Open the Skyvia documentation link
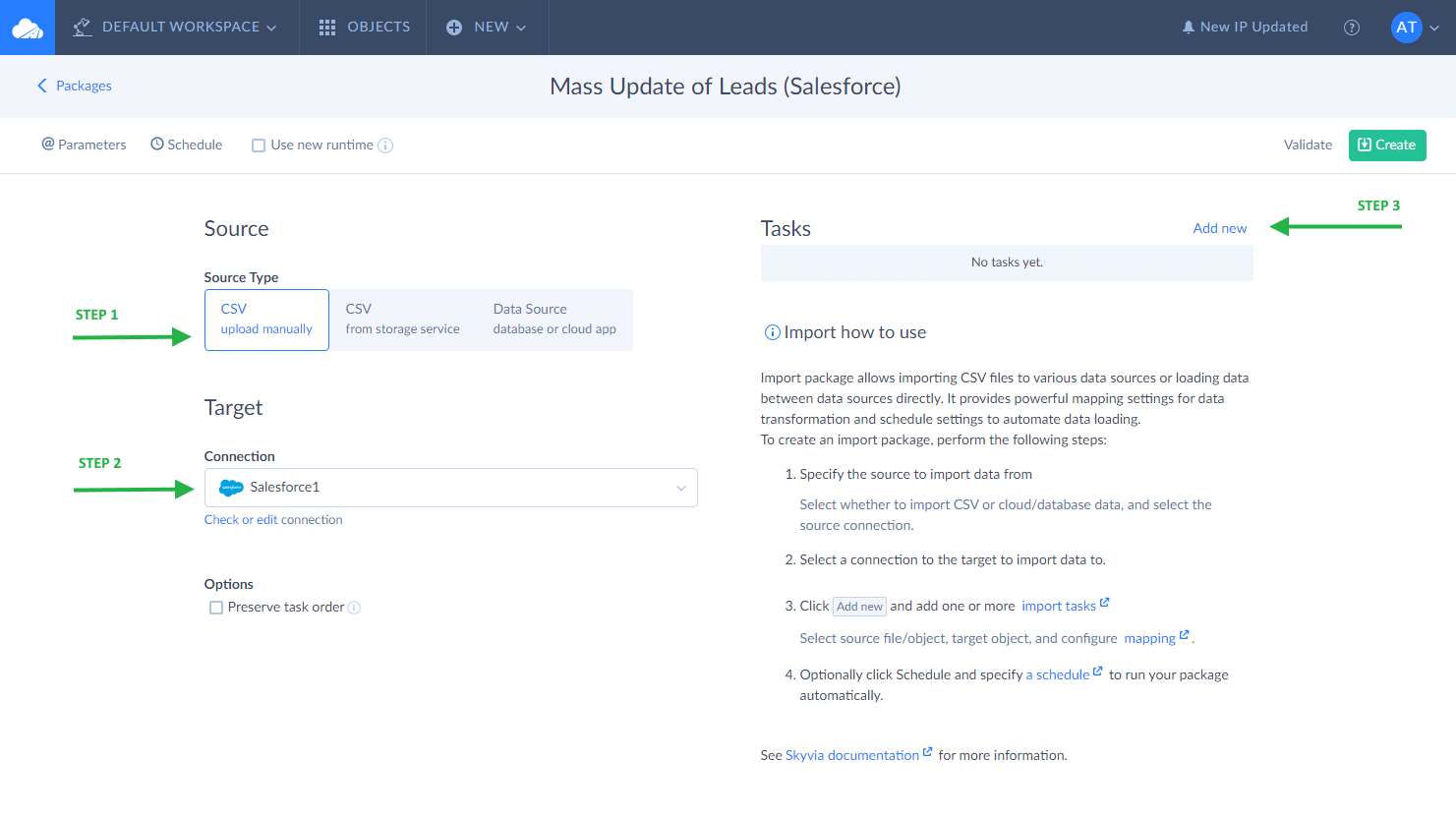This screenshot has height=819, width=1456. pyautogui.click(x=852, y=755)
